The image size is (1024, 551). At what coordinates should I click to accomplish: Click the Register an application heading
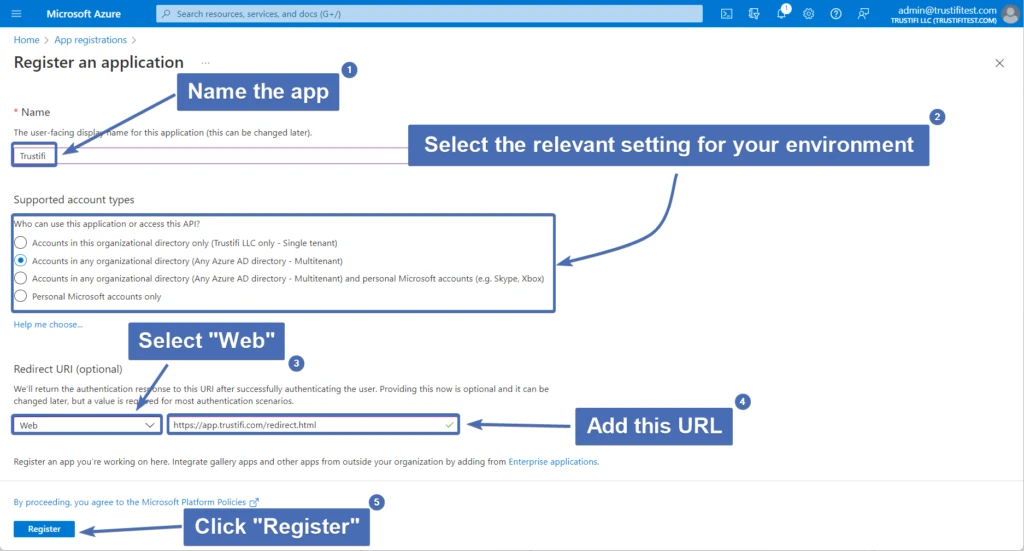(x=99, y=63)
